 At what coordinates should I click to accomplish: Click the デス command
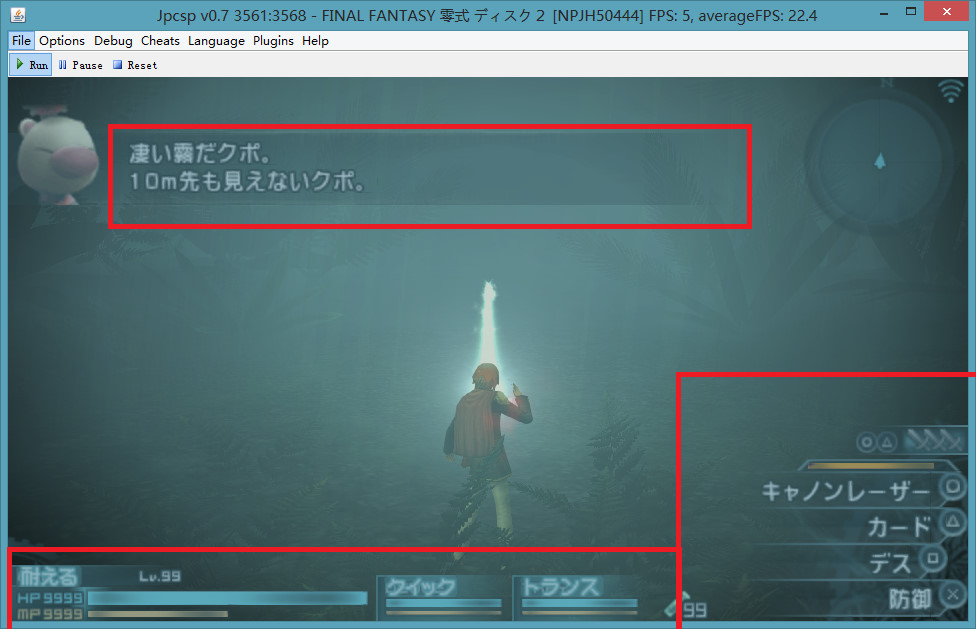click(x=890, y=564)
